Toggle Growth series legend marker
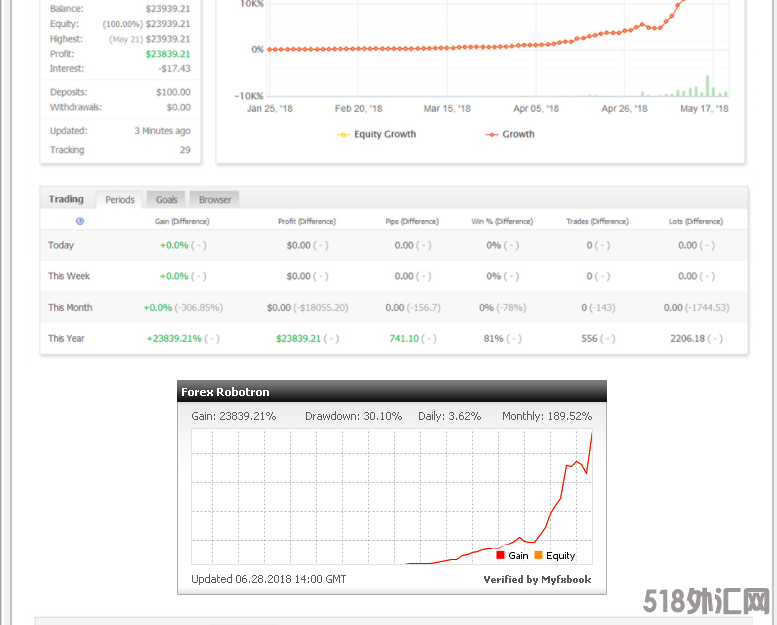The image size is (777, 625). coord(492,135)
